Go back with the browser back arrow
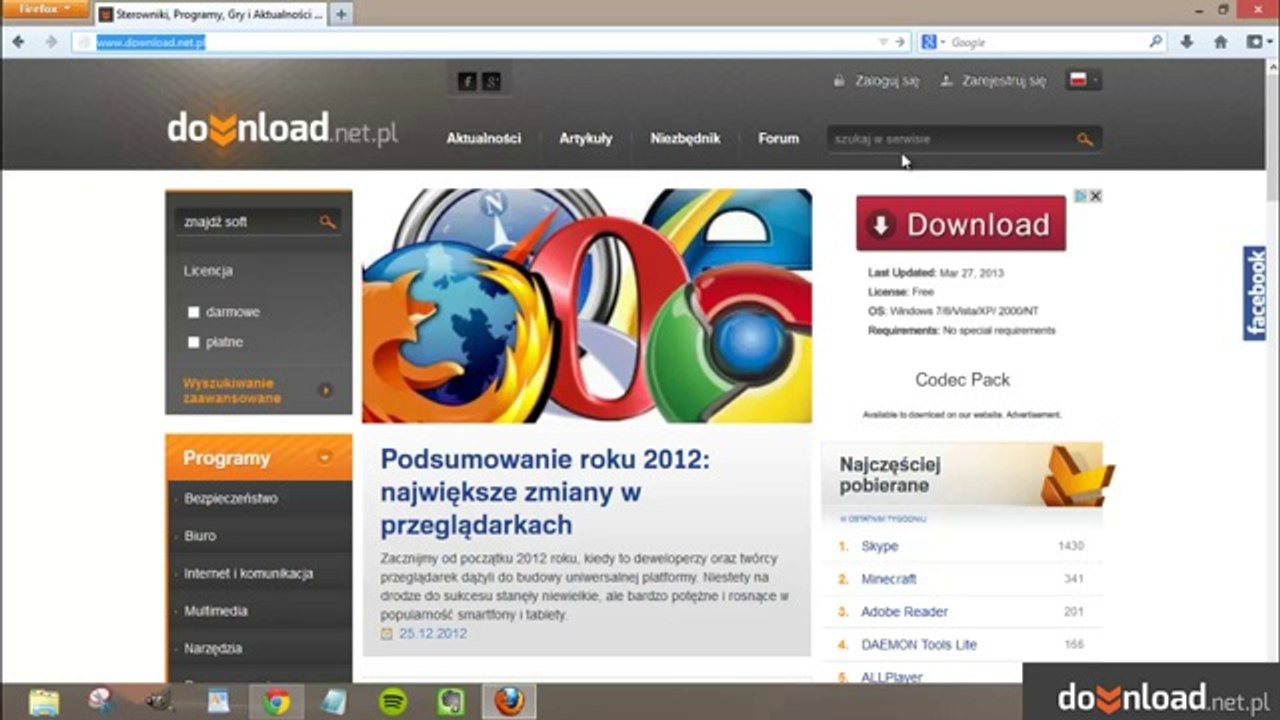This screenshot has width=1280, height=720. click(x=18, y=42)
